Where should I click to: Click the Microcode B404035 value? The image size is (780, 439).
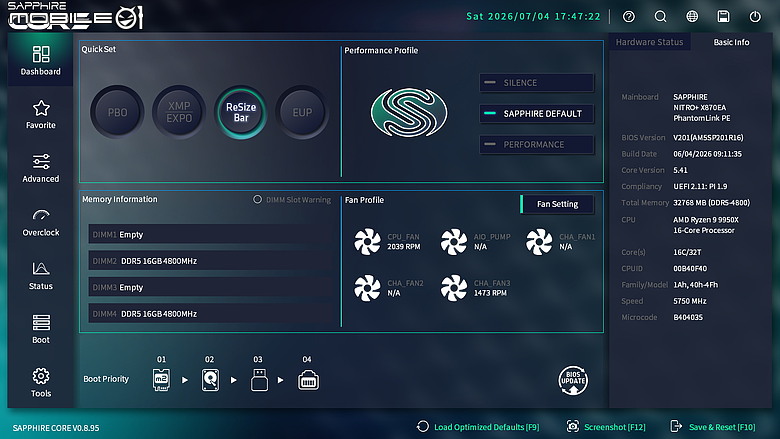688,317
